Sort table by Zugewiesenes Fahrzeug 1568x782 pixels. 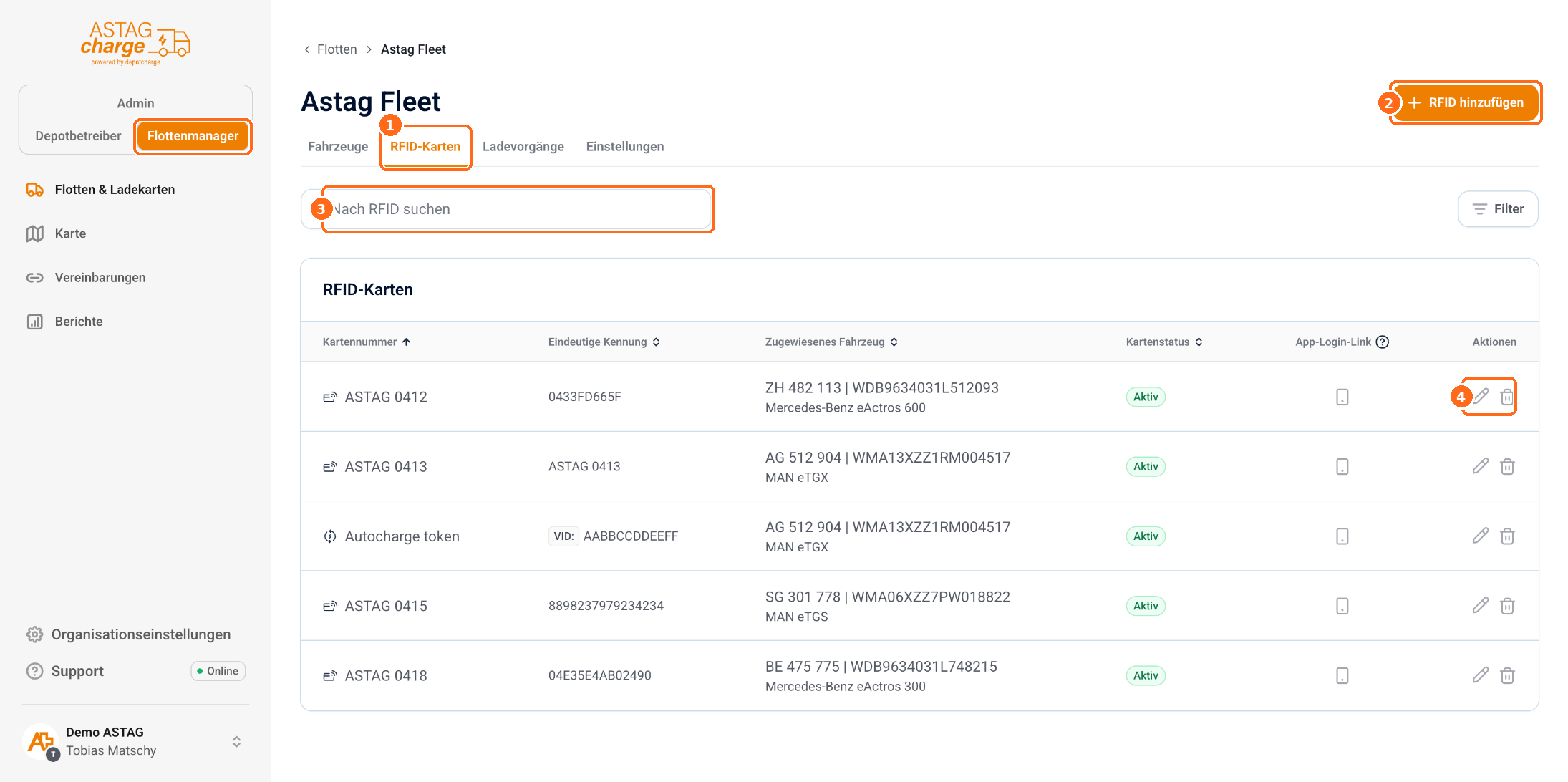(x=831, y=342)
